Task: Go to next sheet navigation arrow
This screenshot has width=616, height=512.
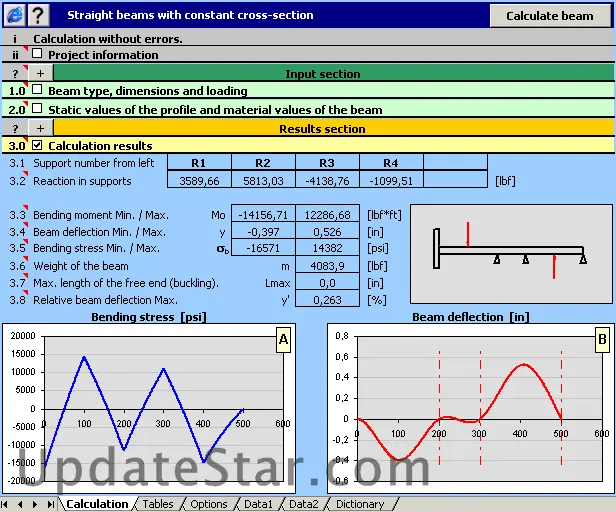Action: click(35, 504)
